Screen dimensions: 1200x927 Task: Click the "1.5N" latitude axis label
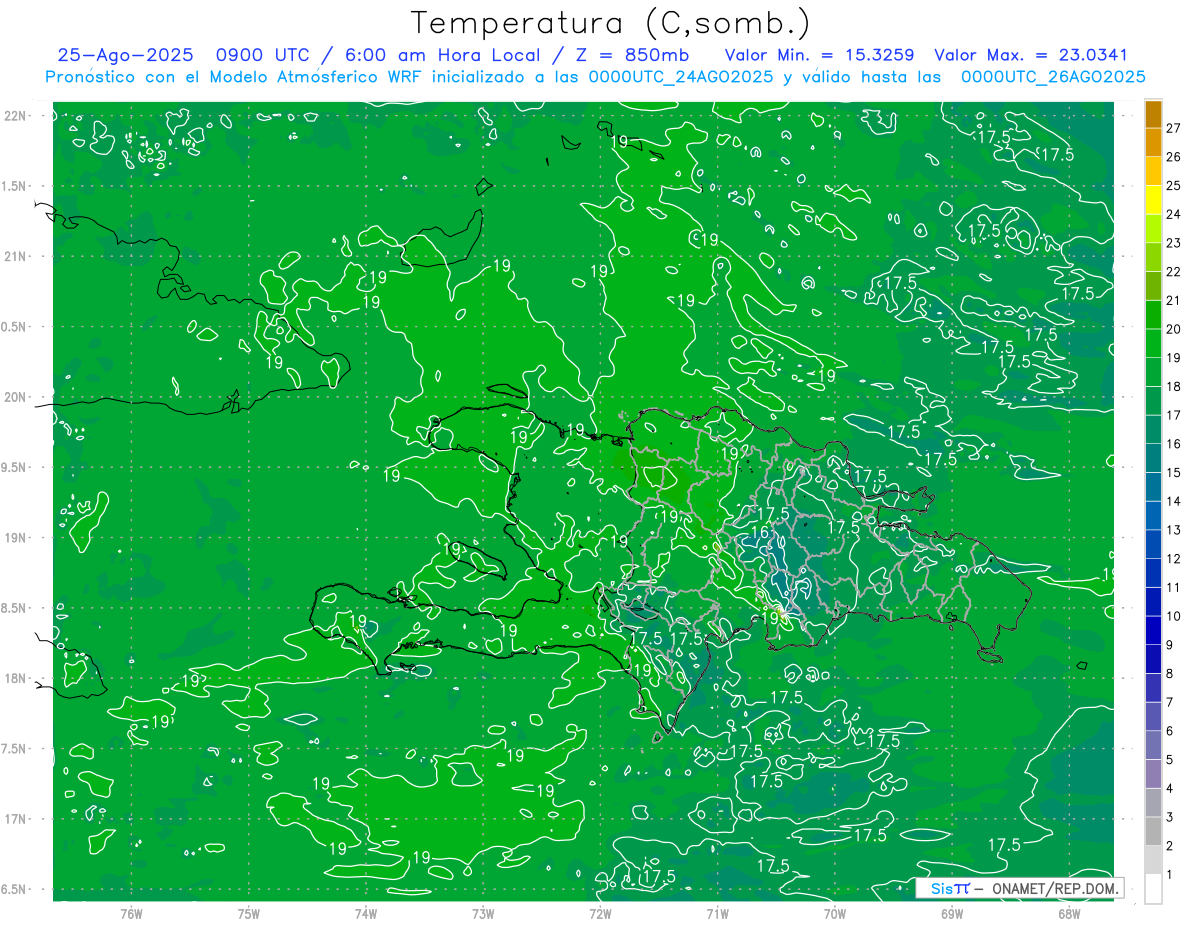click(14, 187)
